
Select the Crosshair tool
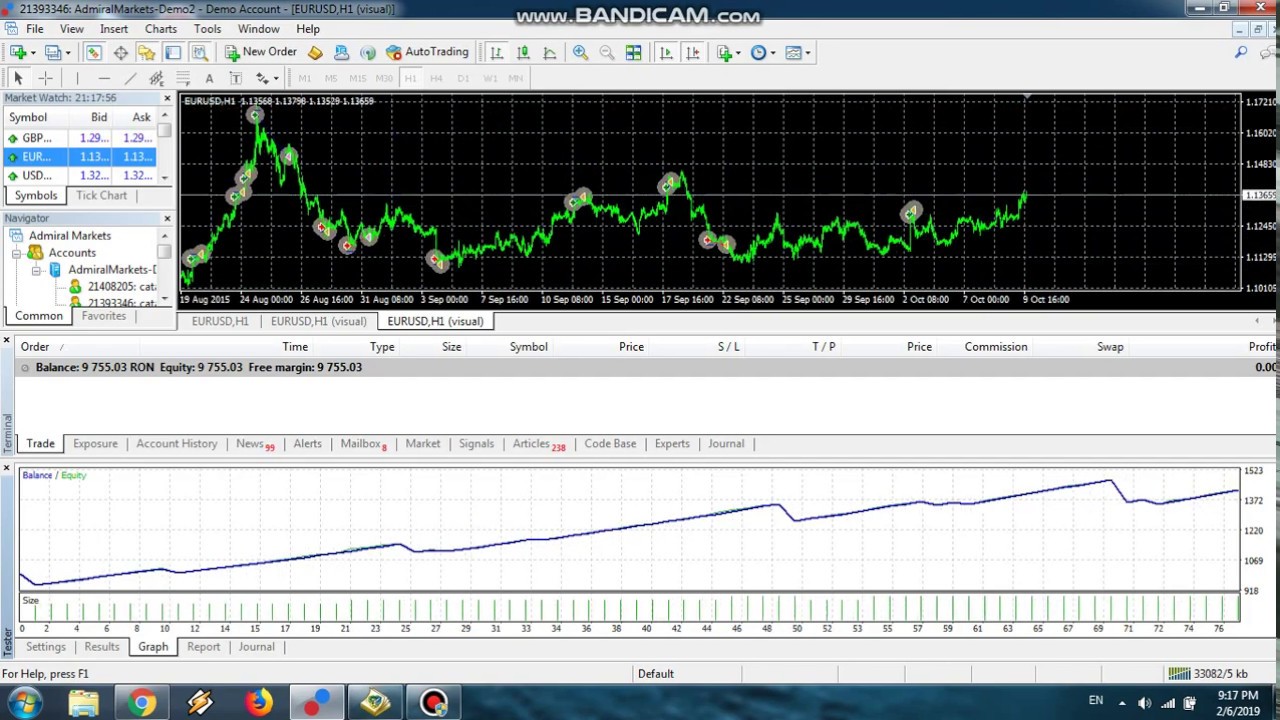pos(45,78)
